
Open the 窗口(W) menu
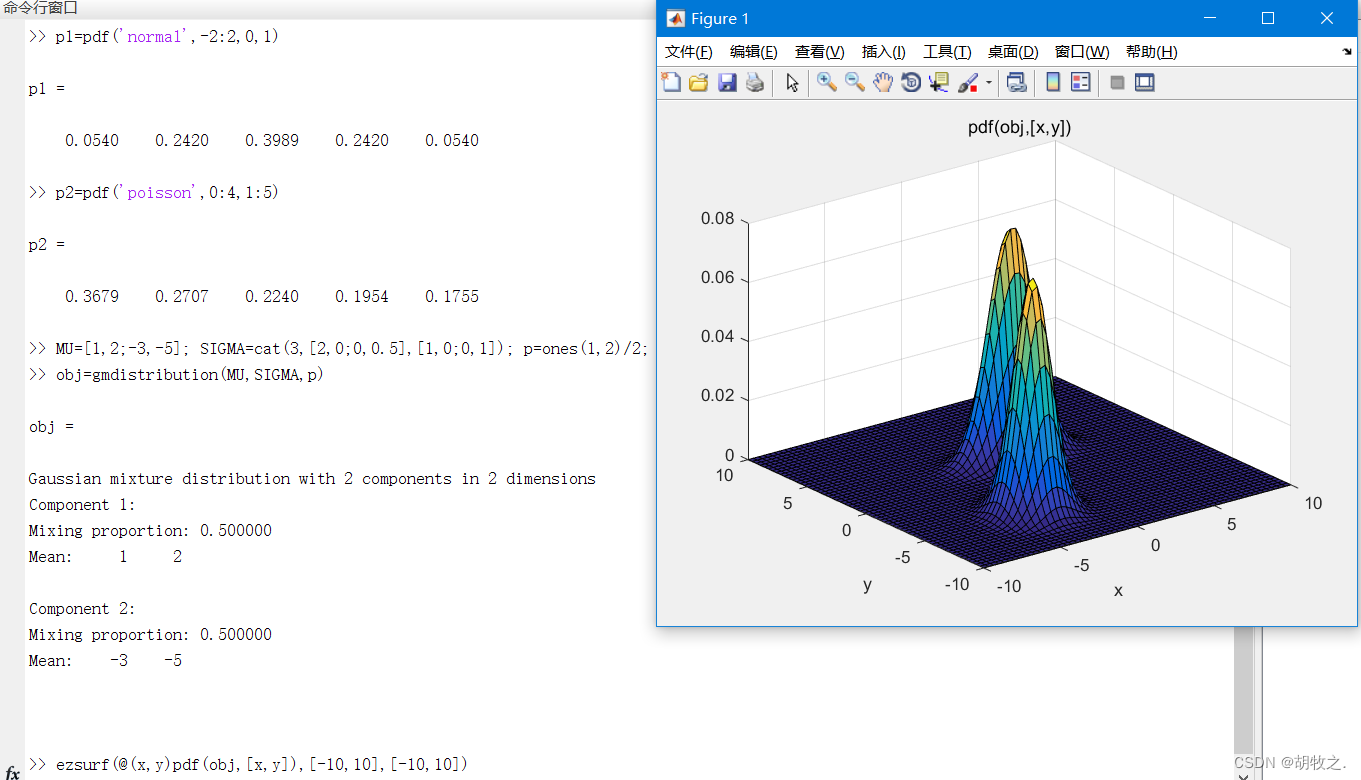click(1082, 52)
